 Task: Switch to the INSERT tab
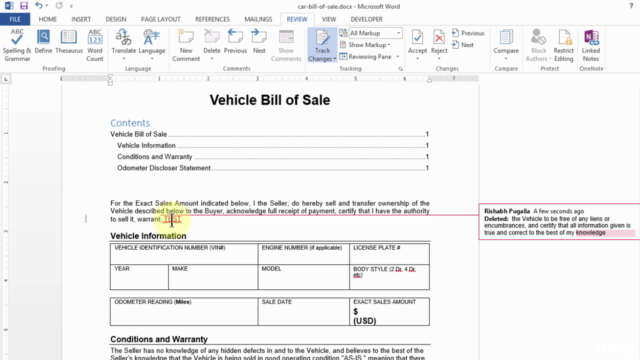pos(81,19)
